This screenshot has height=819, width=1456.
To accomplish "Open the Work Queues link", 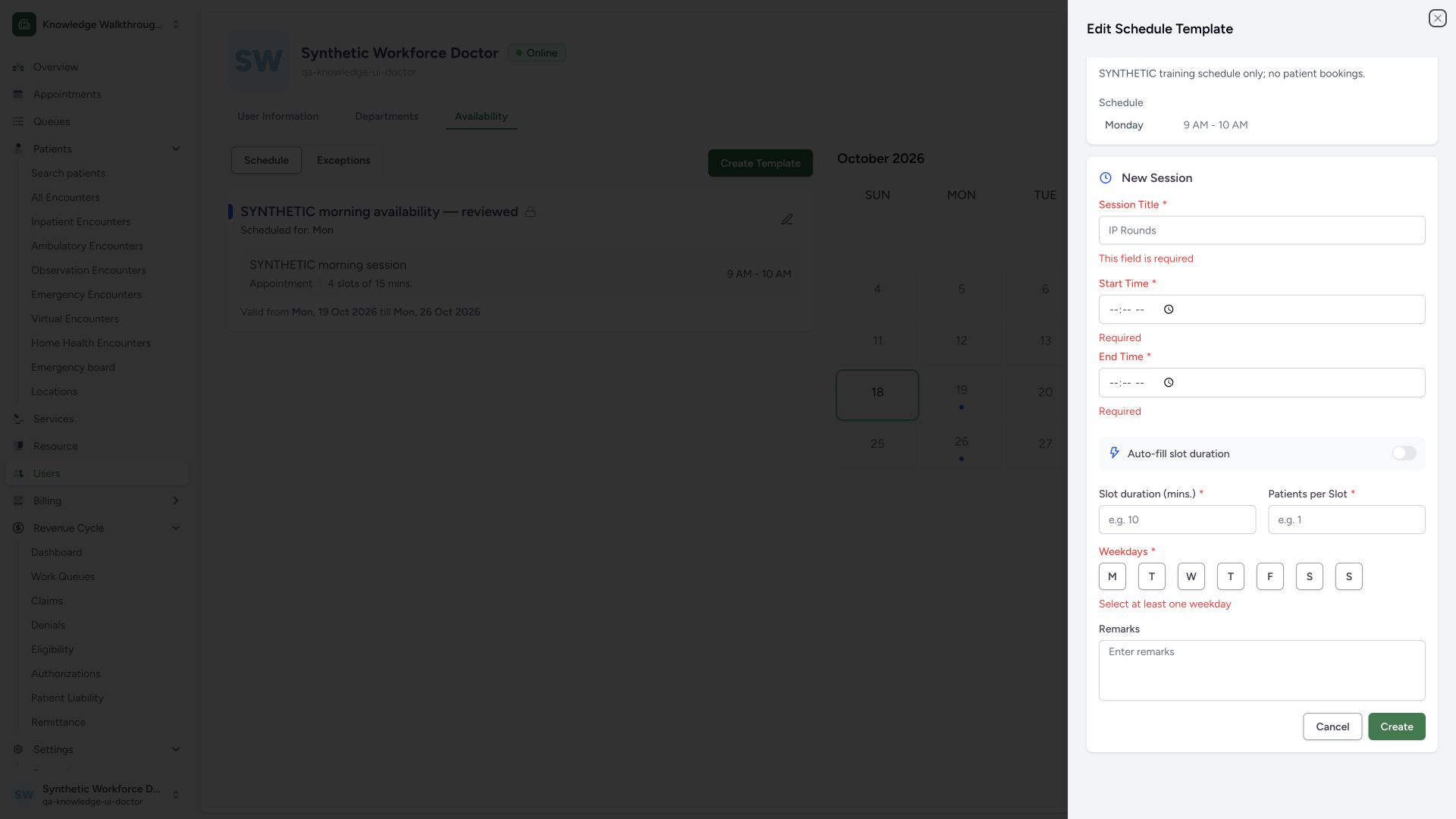I will pos(63,576).
